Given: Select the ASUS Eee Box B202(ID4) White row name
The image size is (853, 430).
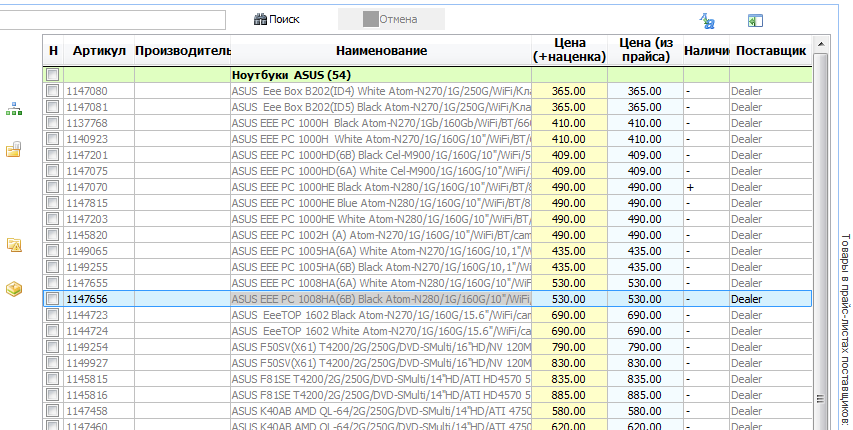Looking at the screenshot, I should (x=381, y=91).
